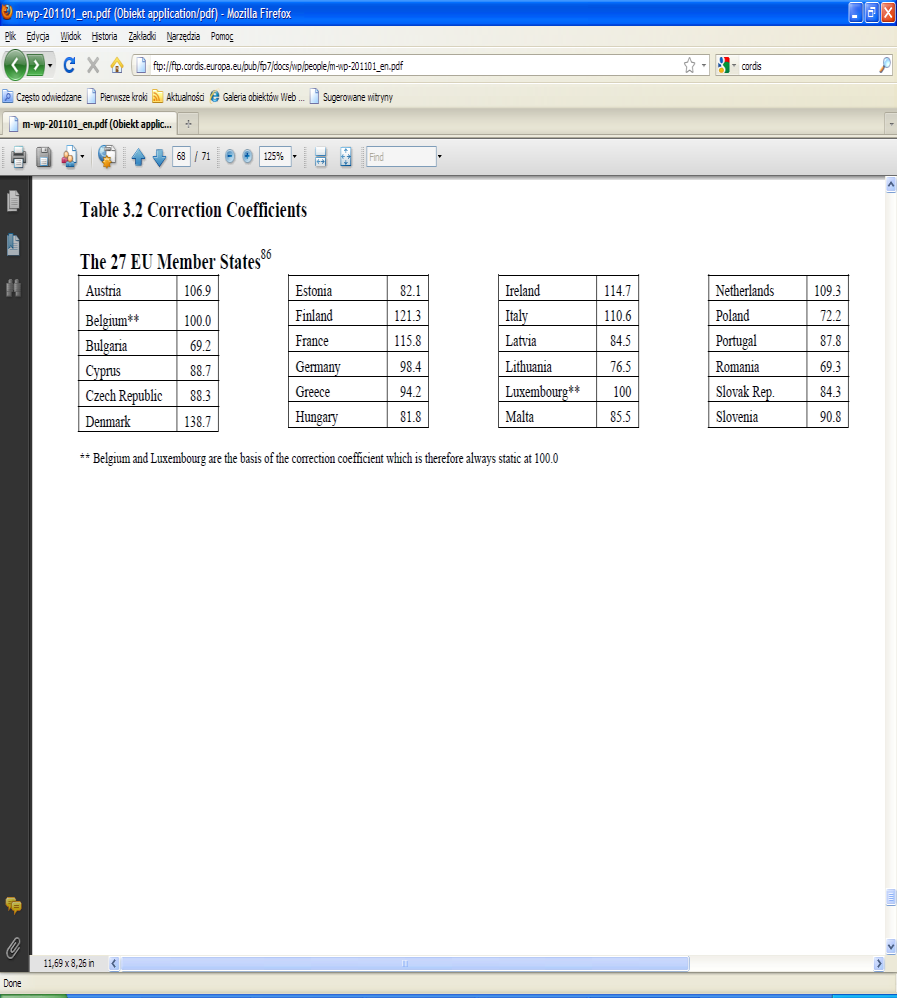Click the horizontal scrollbar thumb

click(x=405, y=963)
